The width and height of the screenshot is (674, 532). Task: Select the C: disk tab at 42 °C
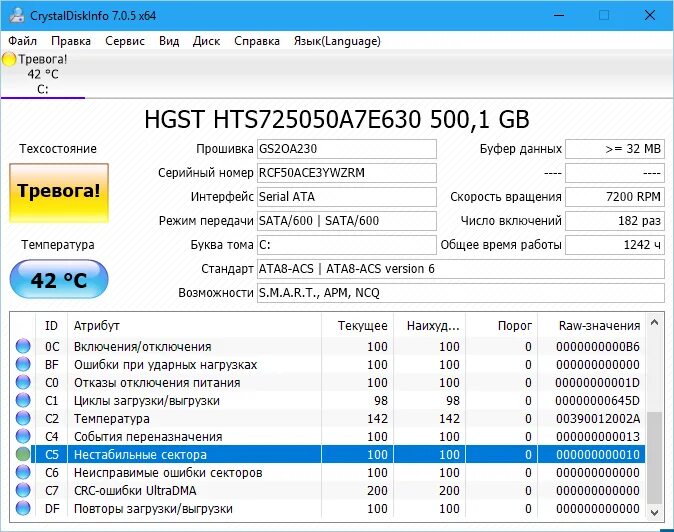click(43, 74)
